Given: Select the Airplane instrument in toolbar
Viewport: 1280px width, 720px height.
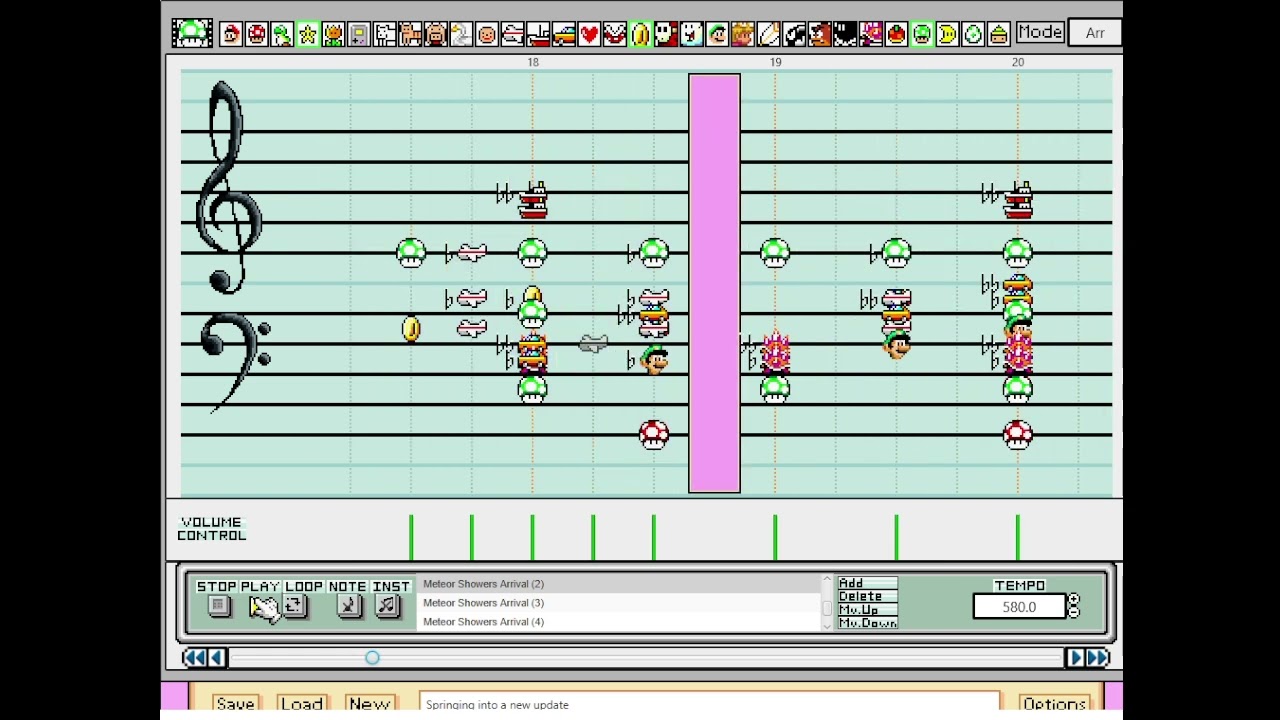Looking at the screenshot, I should pos(512,34).
